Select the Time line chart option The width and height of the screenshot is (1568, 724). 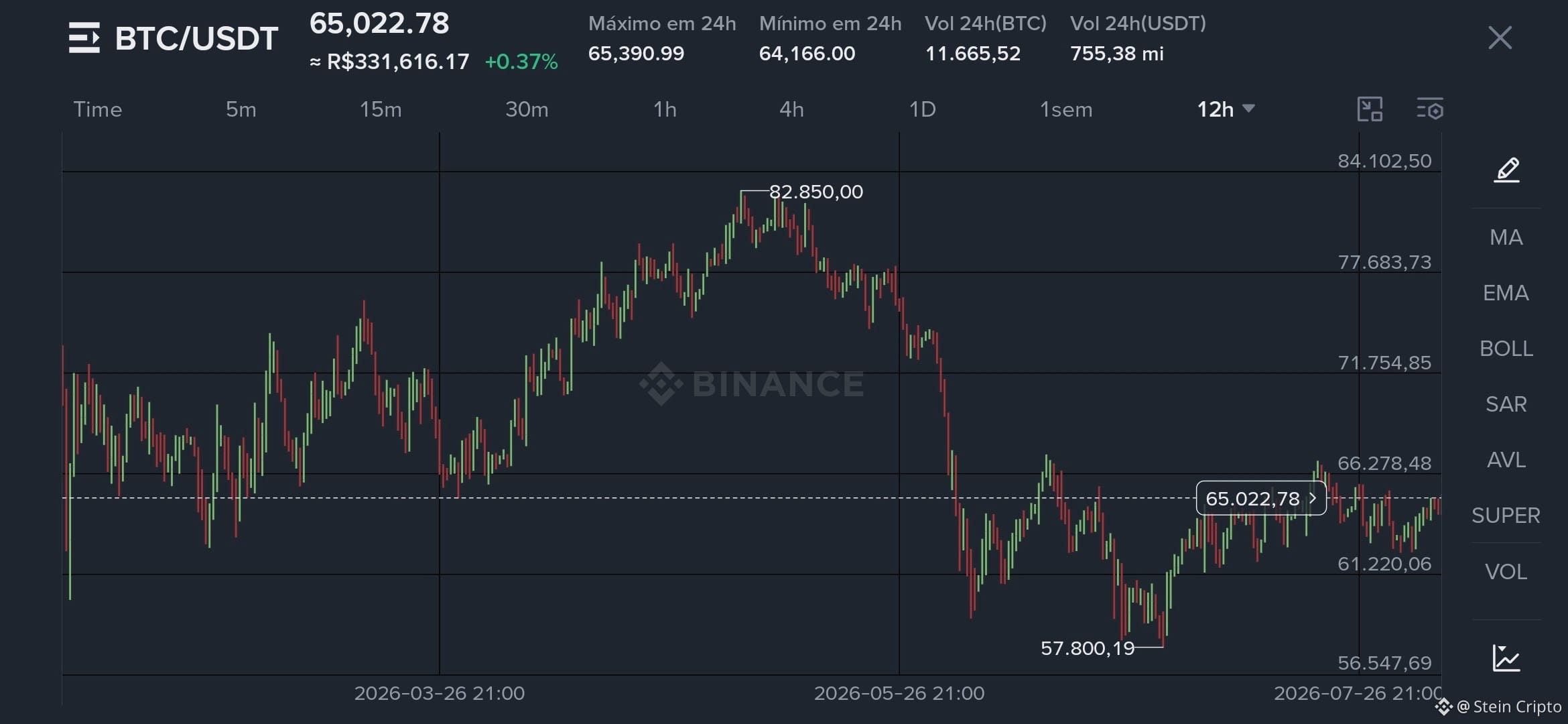(x=98, y=109)
